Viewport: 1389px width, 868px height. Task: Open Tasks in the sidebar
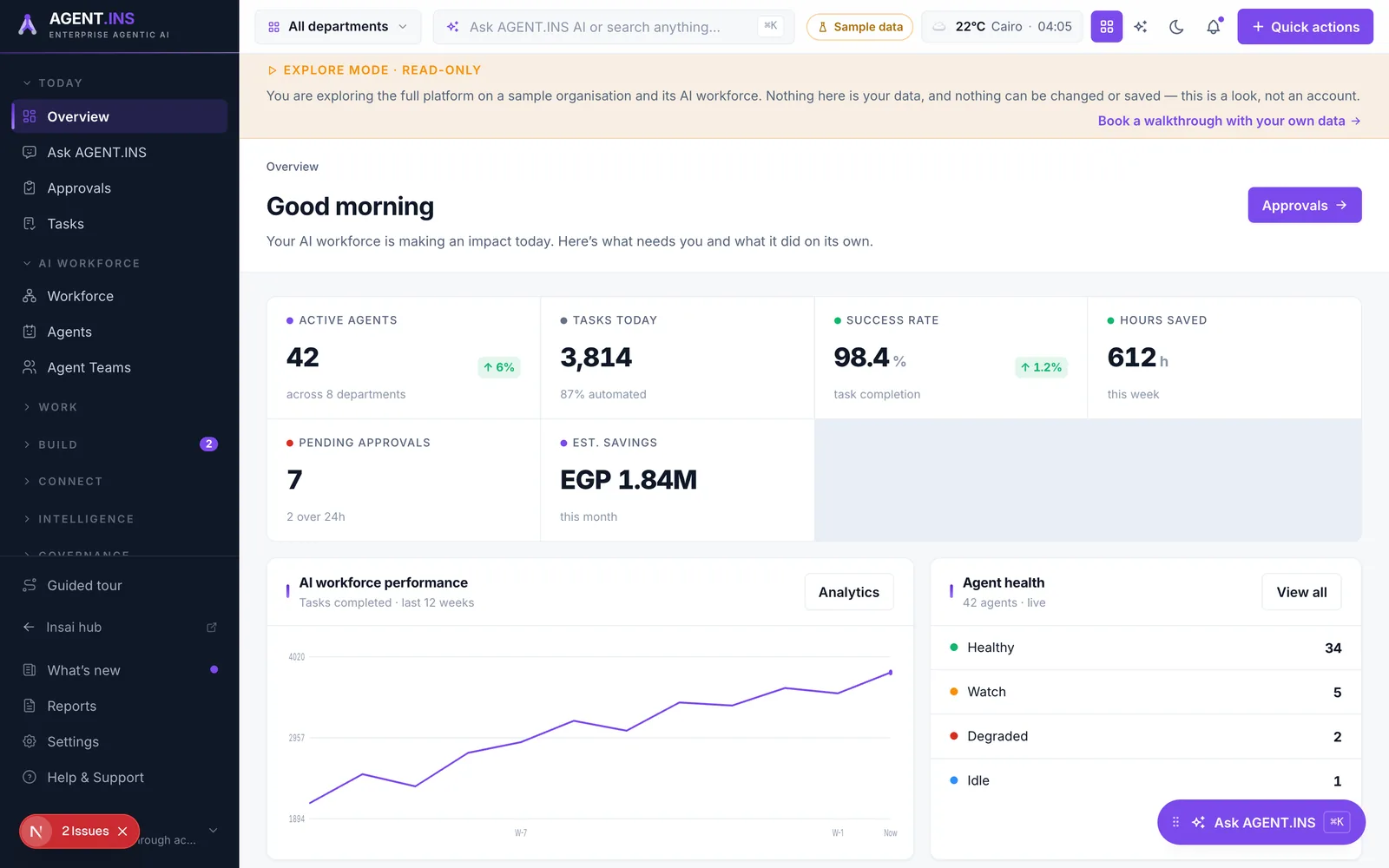[120, 223]
